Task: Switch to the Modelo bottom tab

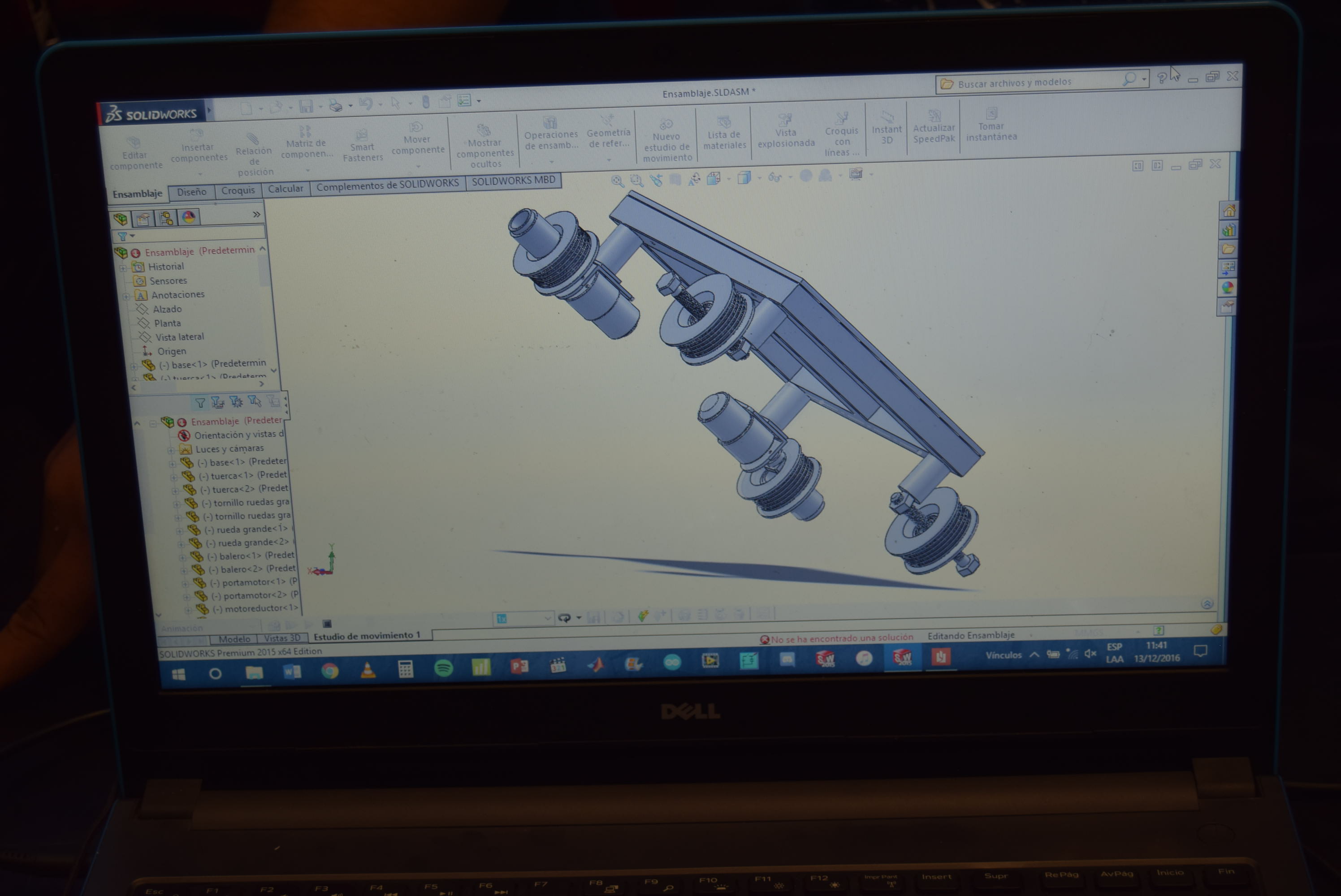Action: [x=234, y=639]
